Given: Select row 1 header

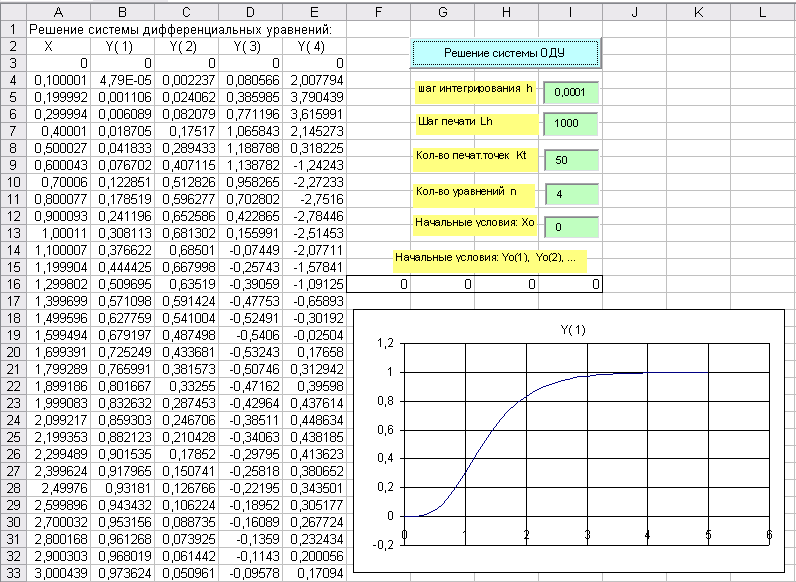Looking at the screenshot, I should tap(13, 29).
